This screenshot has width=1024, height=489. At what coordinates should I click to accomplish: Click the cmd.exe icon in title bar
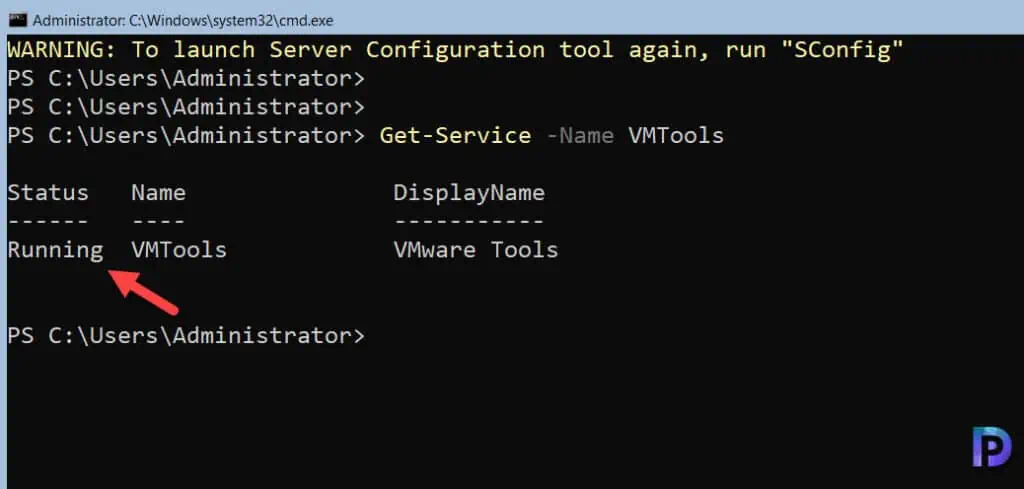[18, 20]
